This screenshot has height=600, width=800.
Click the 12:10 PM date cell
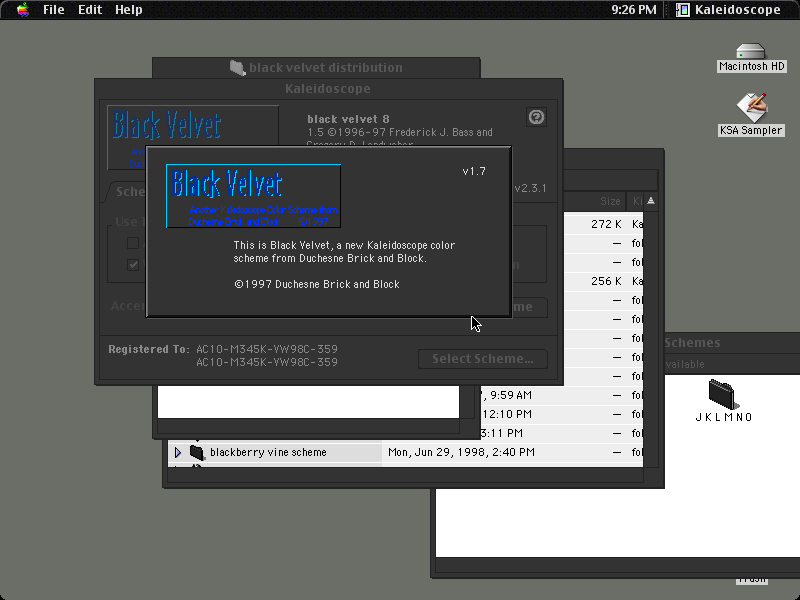pyautogui.click(x=507, y=414)
